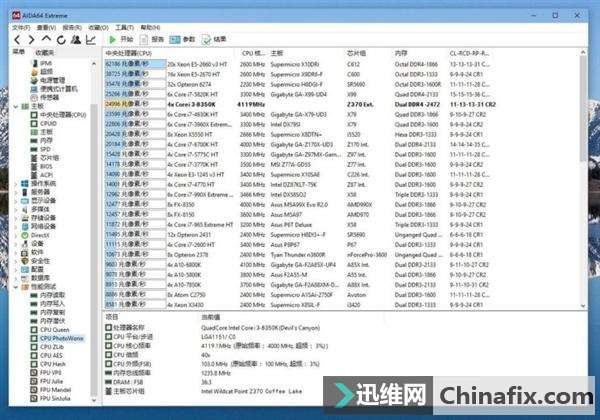Expand the 软件 tree node
The image size is (600, 420).
[16, 252]
